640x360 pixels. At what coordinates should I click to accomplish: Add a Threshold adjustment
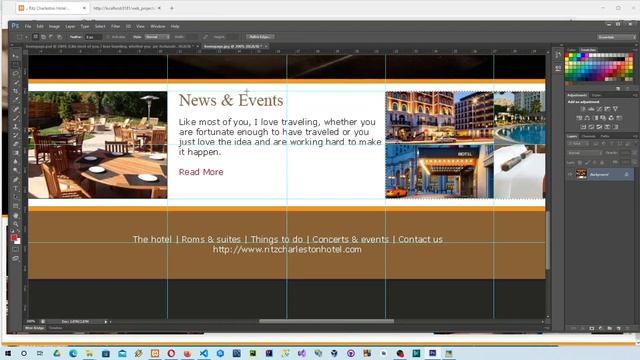(x=599, y=127)
